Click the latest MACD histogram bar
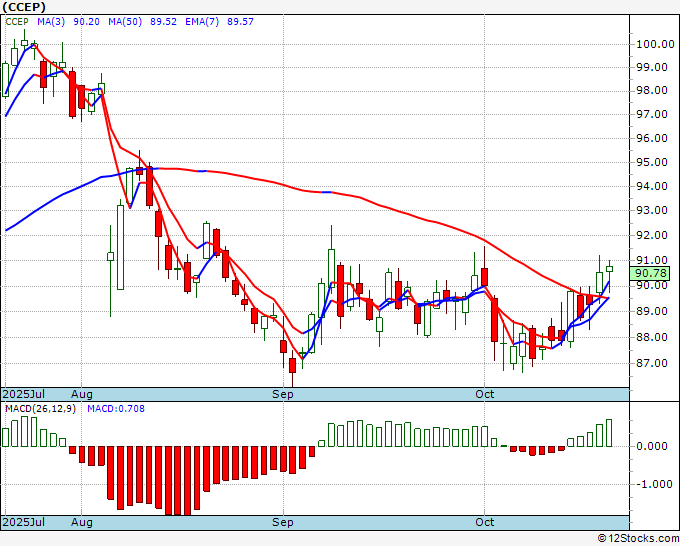The image size is (680, 546). [x=609, y=433]
